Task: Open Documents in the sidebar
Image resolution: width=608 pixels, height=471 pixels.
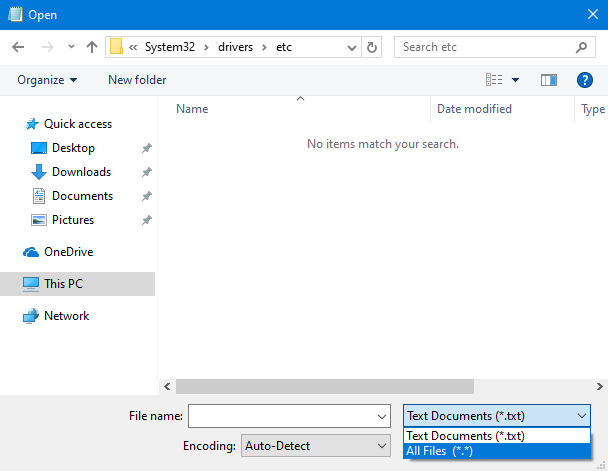Action: coord(83,196)
